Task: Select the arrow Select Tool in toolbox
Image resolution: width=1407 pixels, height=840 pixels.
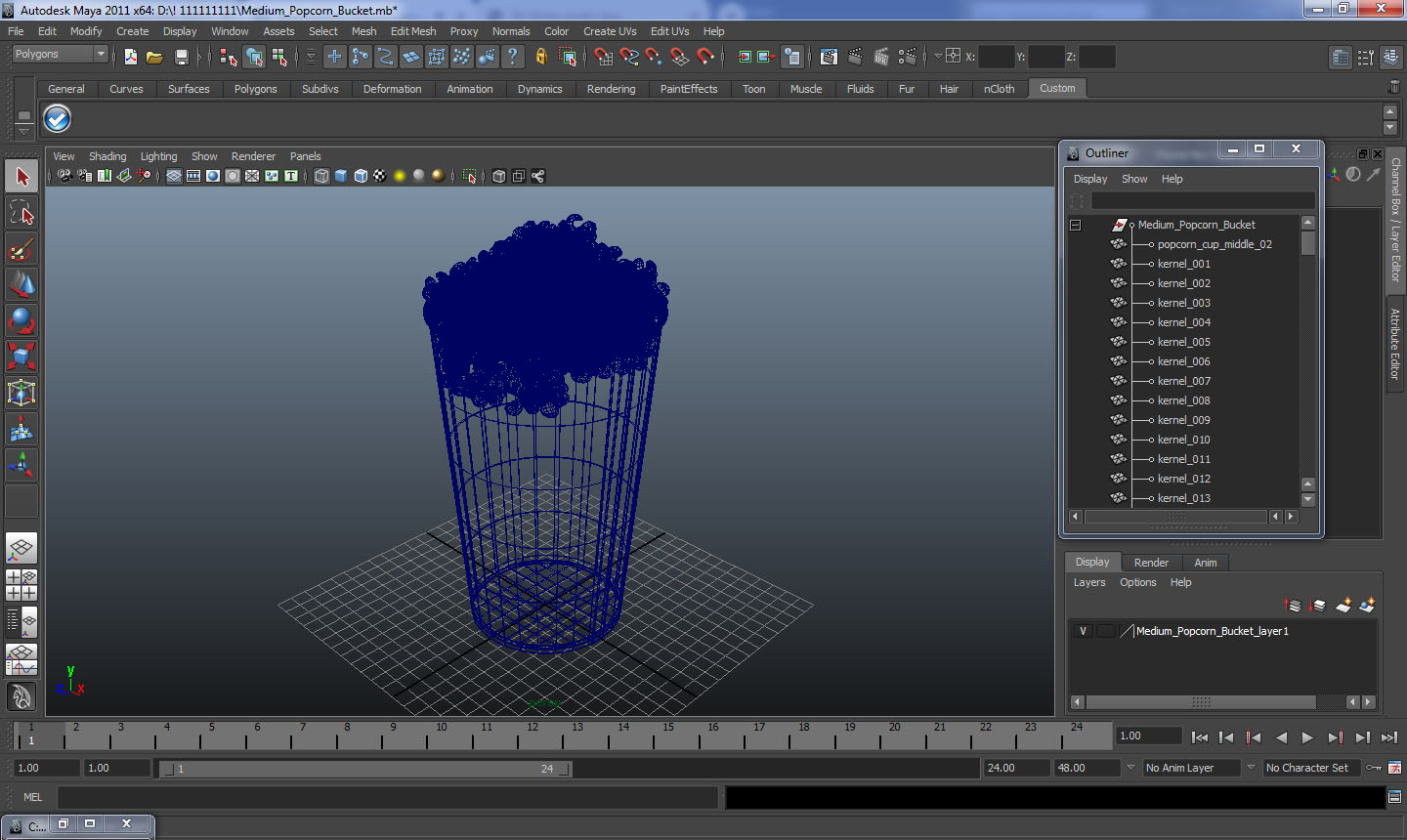Action: [21, 177]
